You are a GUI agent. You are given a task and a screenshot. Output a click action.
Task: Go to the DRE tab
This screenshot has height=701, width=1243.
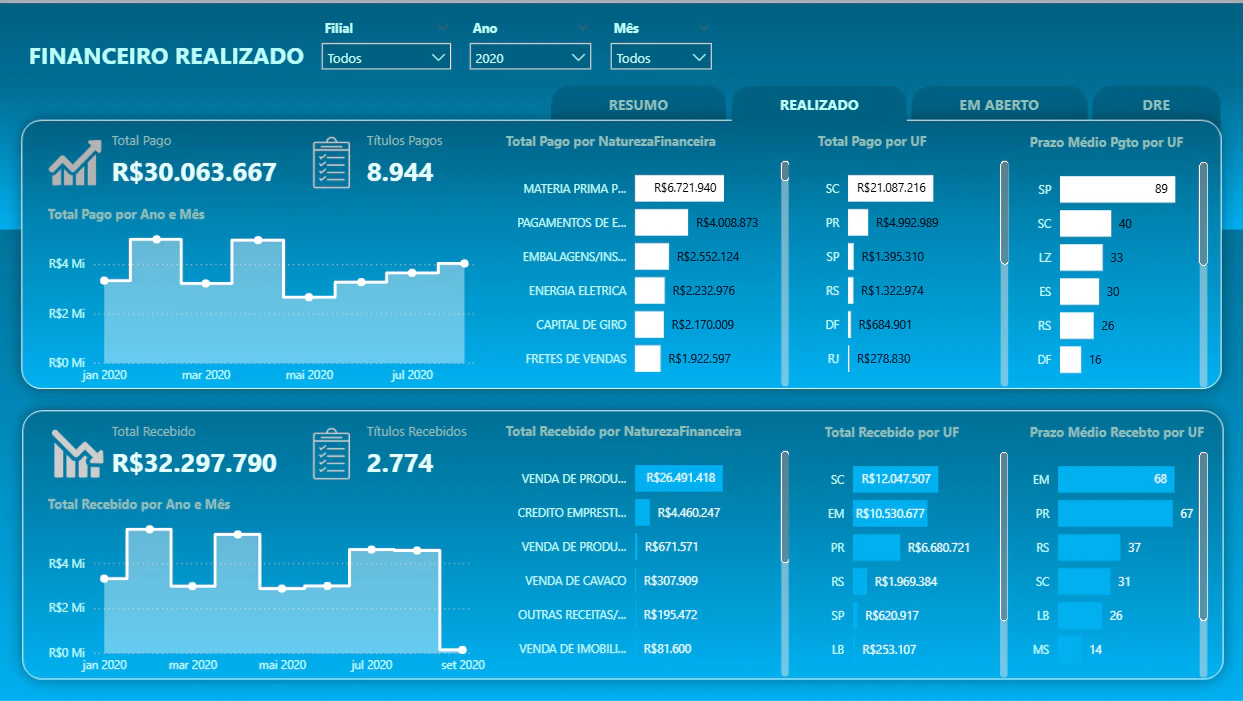point(1156,104)
